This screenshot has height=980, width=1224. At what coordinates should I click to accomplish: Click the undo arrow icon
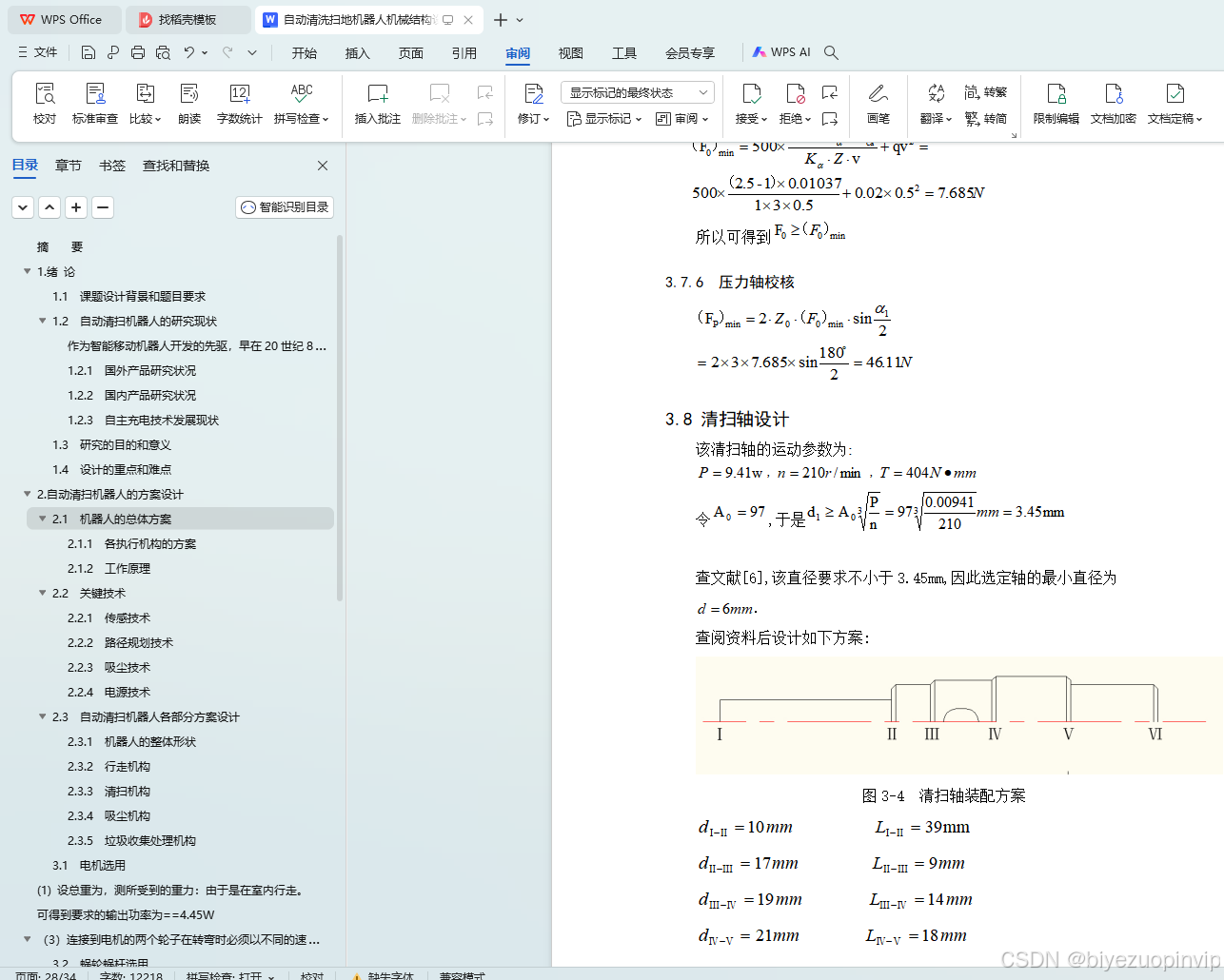[189, 52]
